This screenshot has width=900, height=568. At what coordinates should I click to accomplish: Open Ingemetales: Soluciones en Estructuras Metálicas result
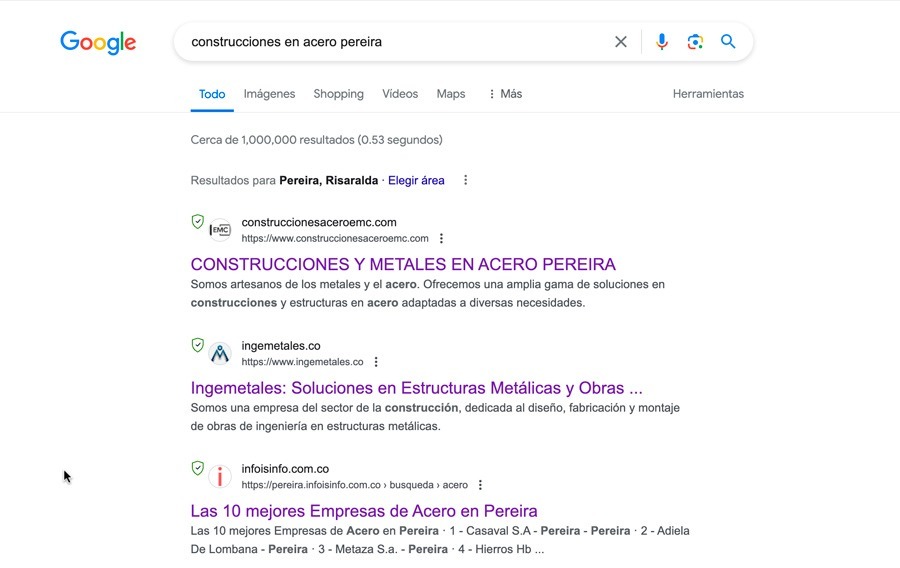pyautogui.click(x=417, y=388)
